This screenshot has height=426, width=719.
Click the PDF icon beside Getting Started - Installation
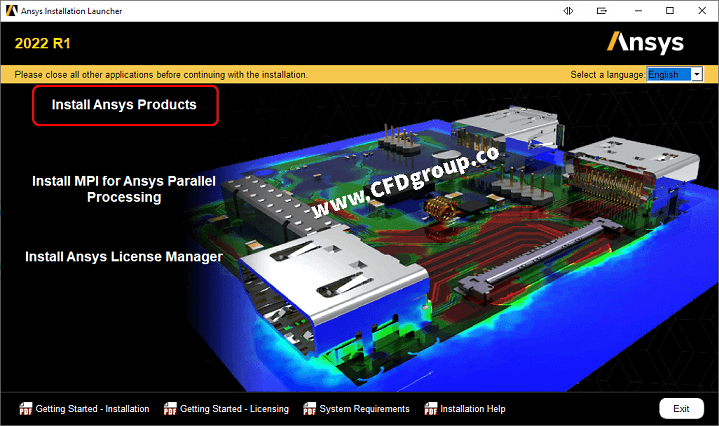pyautogui.click(x=26, y=409)
